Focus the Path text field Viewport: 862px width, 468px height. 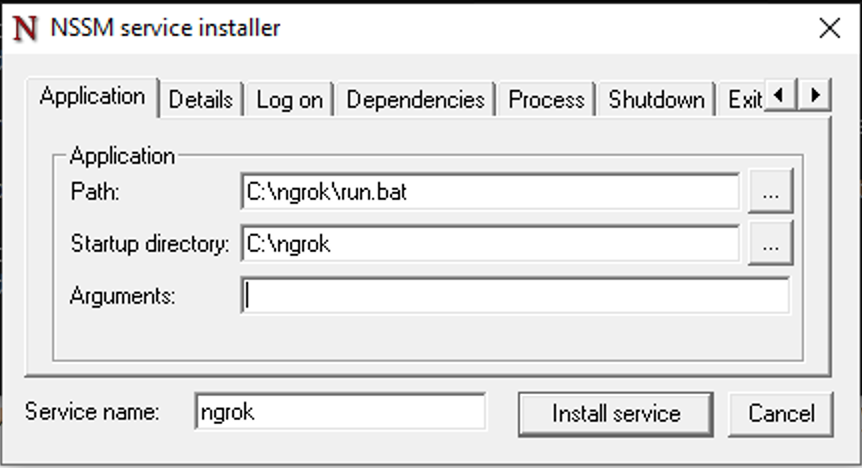pyautogui.click(x=490, y=192)
